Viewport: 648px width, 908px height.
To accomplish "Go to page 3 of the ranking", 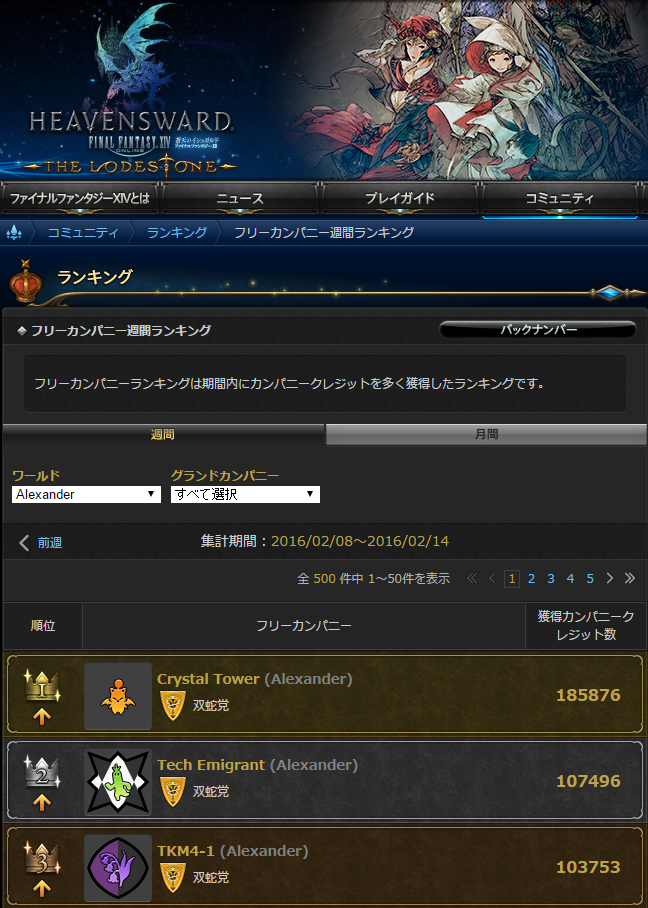I will [x=551, y=578].
